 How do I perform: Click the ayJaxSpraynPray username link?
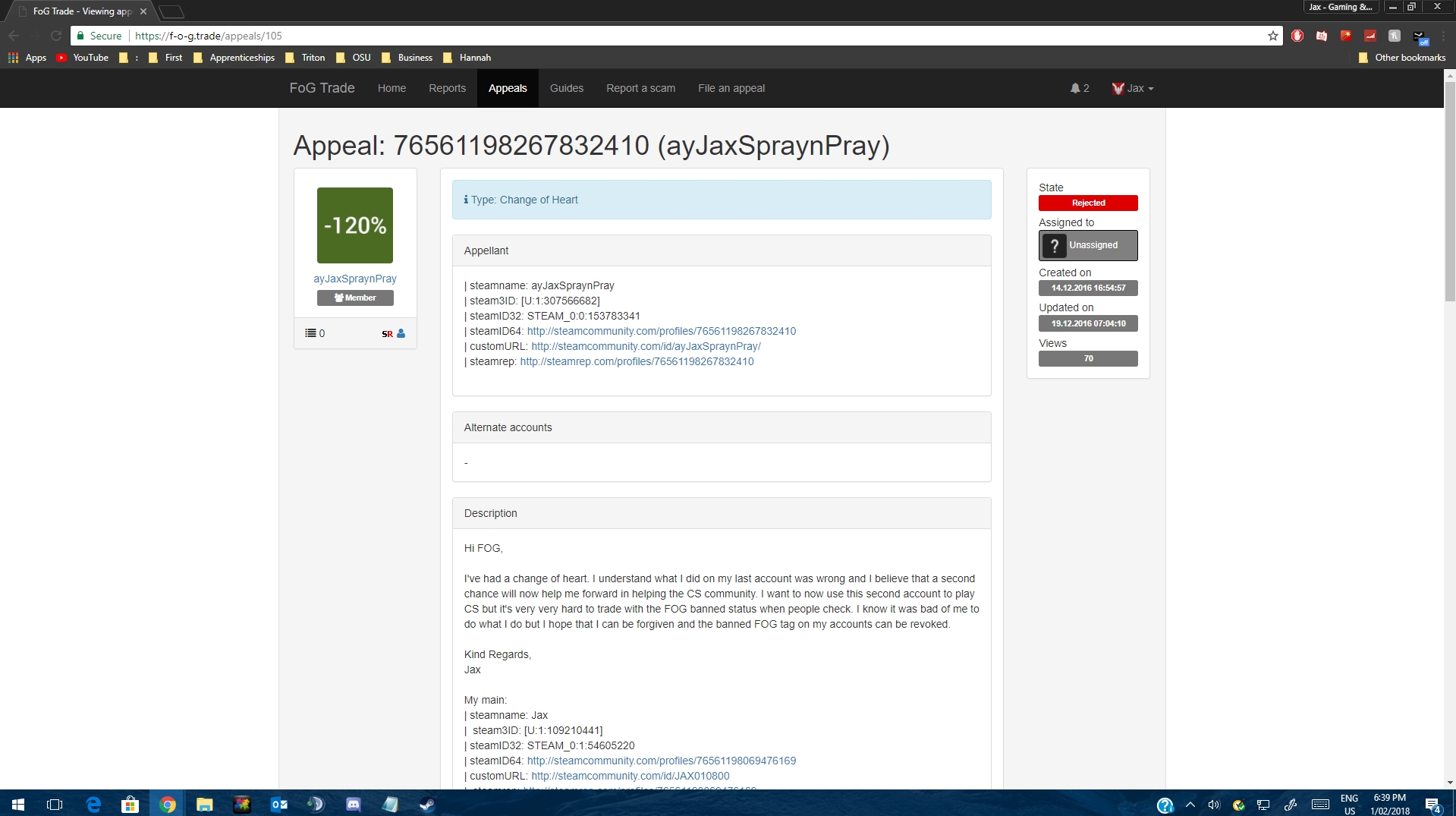click(x=355, y=279)
